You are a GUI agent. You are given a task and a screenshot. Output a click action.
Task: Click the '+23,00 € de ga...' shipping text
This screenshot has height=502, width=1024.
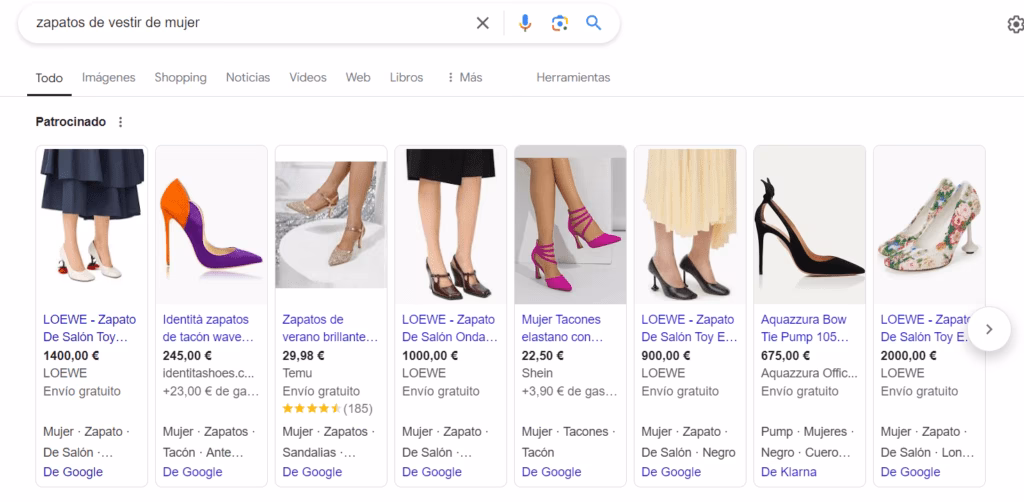210,392
